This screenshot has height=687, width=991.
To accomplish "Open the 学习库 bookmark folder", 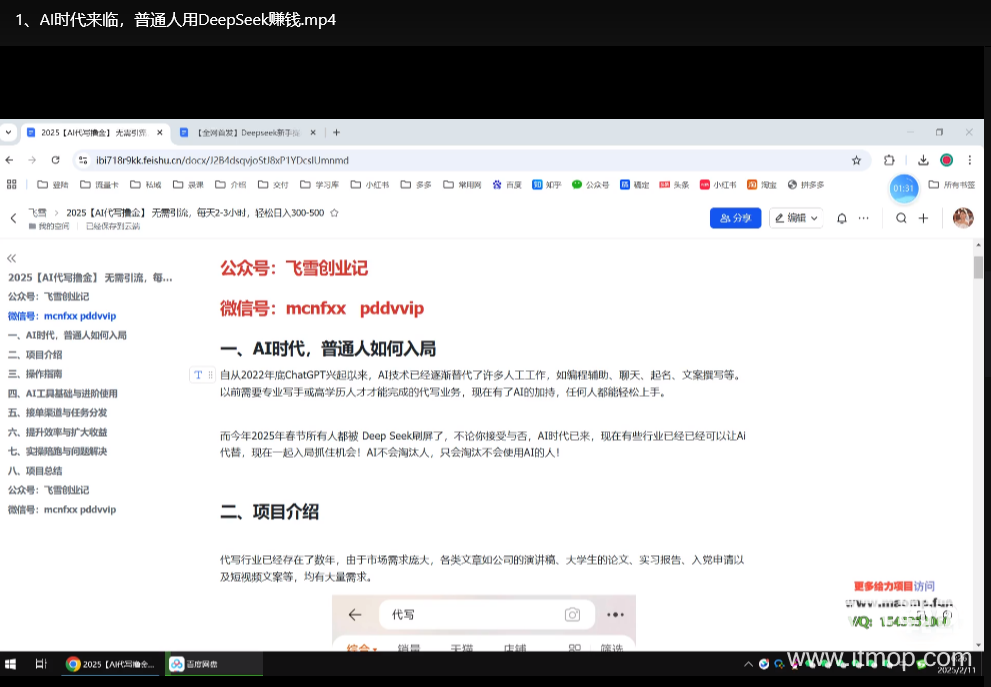I will (319, 185).
